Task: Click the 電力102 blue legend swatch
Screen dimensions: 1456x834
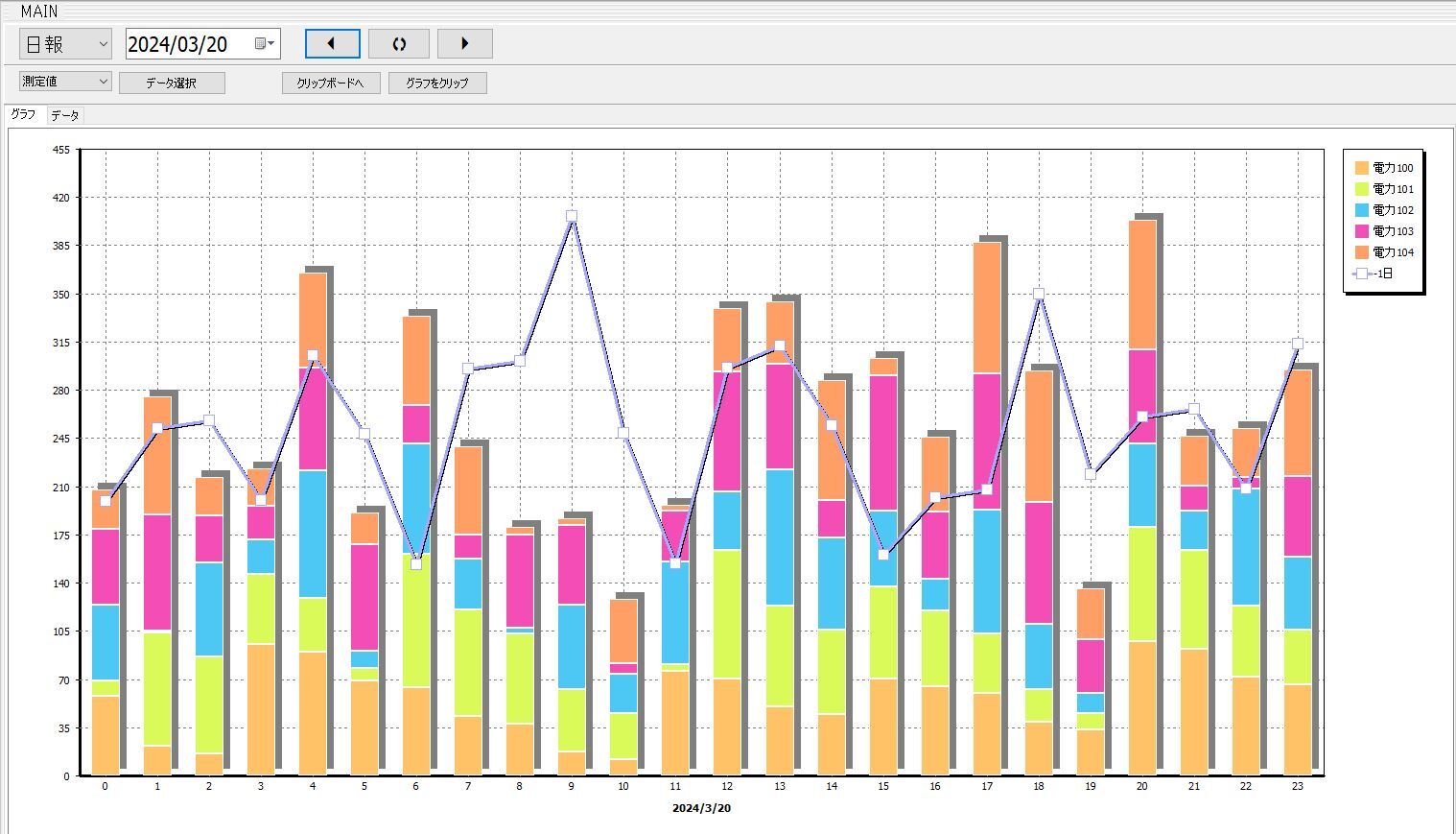Action: coord(1362,210)
